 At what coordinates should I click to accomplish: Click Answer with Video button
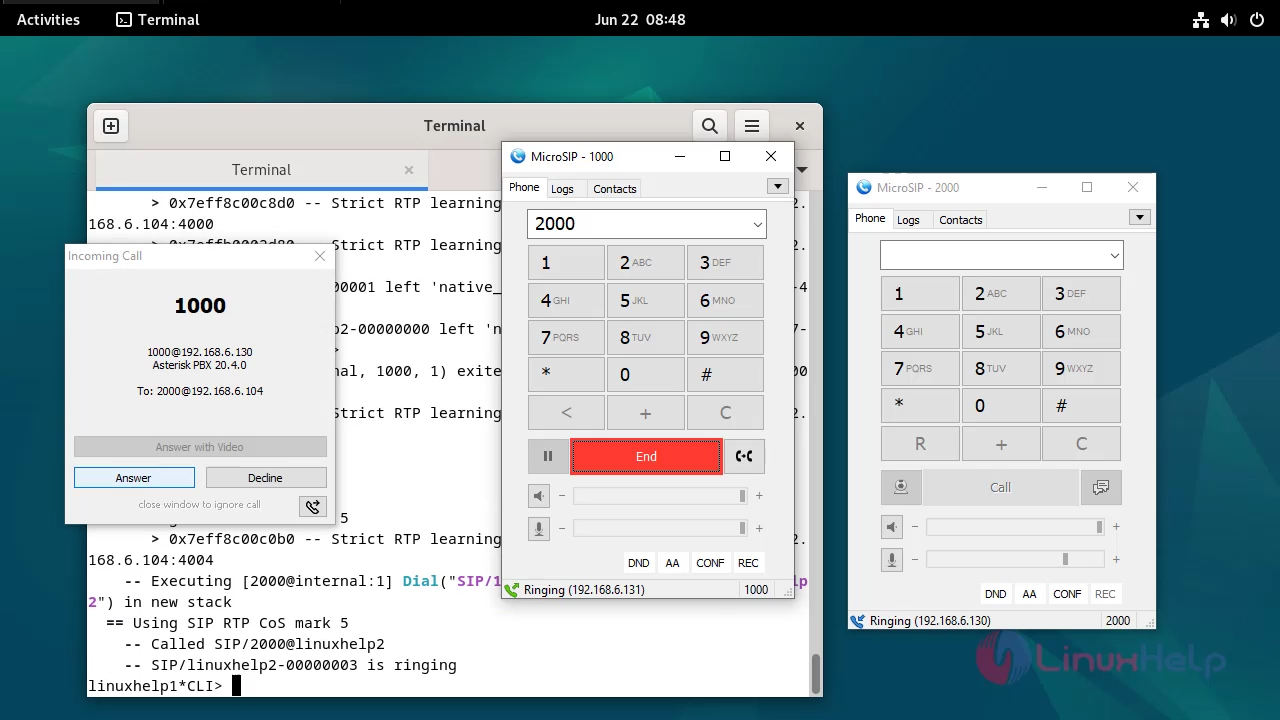coord(200,447)
